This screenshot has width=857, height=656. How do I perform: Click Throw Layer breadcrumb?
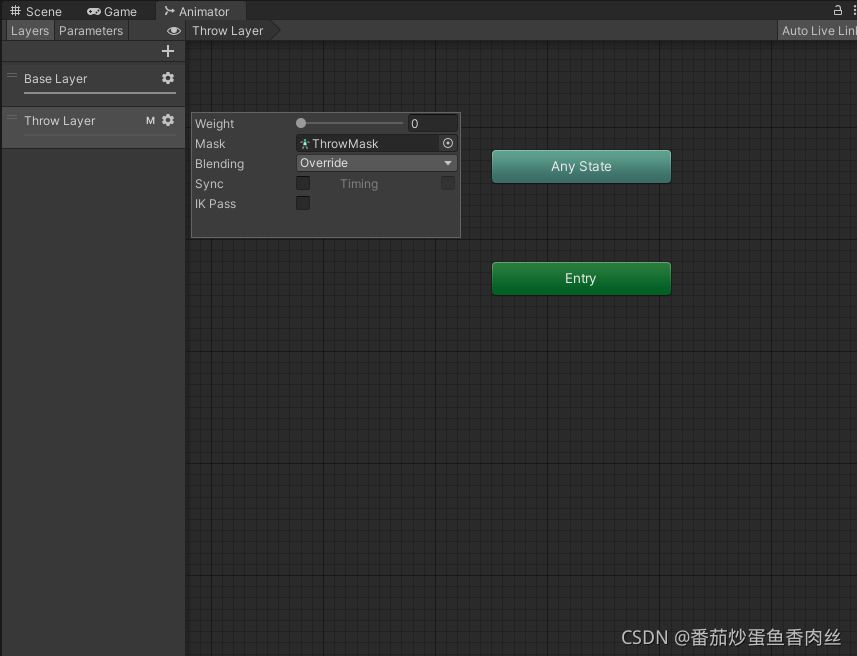[228, 31]
